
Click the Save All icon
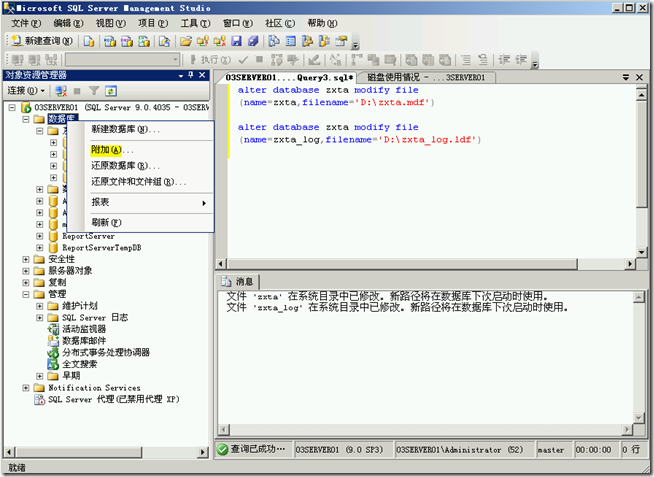pyautogui.click(x=253, y=41)
